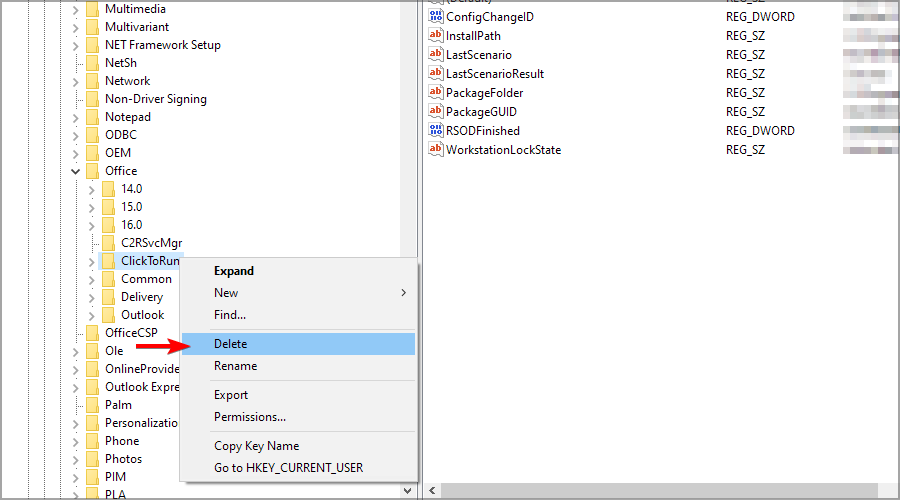
Task: Open the New submenu arrow
Action: [404, 293]
